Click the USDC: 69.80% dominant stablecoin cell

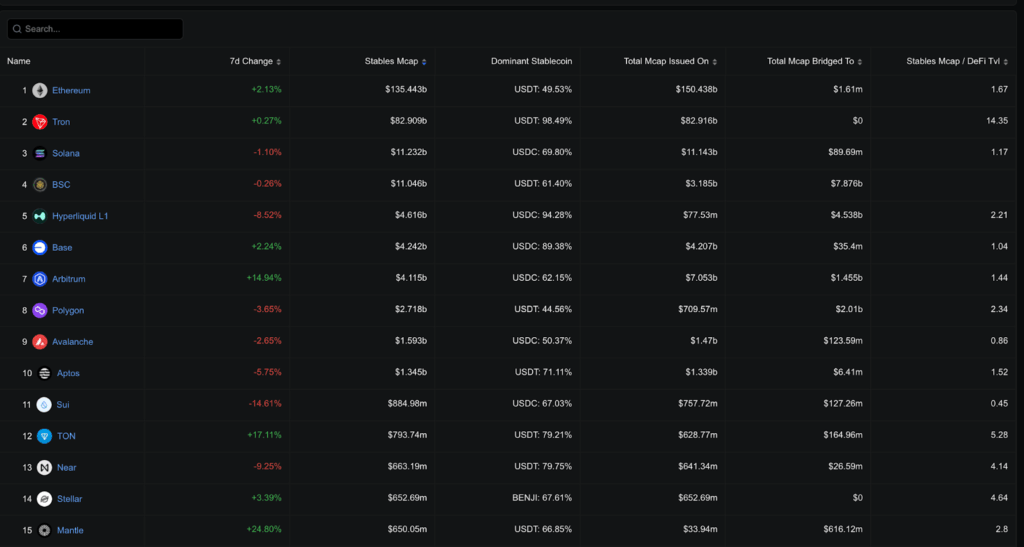[542, 152]
